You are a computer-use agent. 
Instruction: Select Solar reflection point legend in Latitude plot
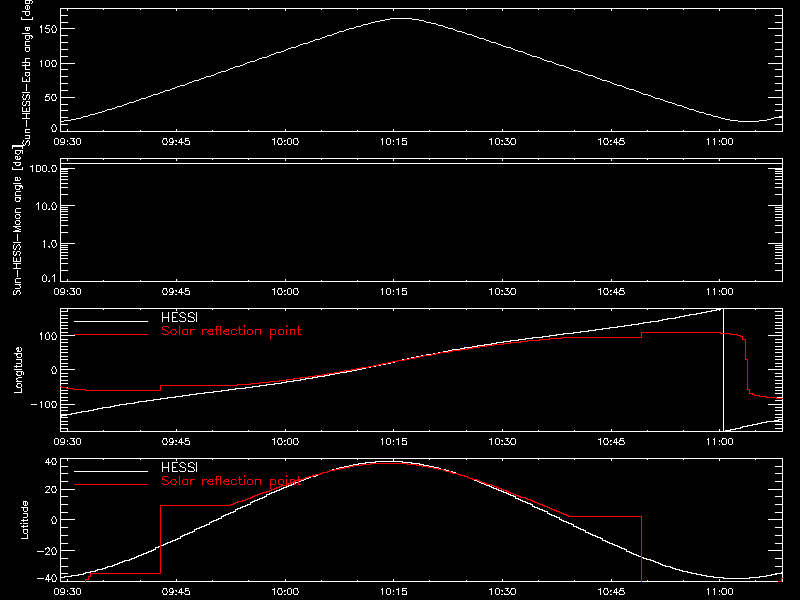[231, 481]
